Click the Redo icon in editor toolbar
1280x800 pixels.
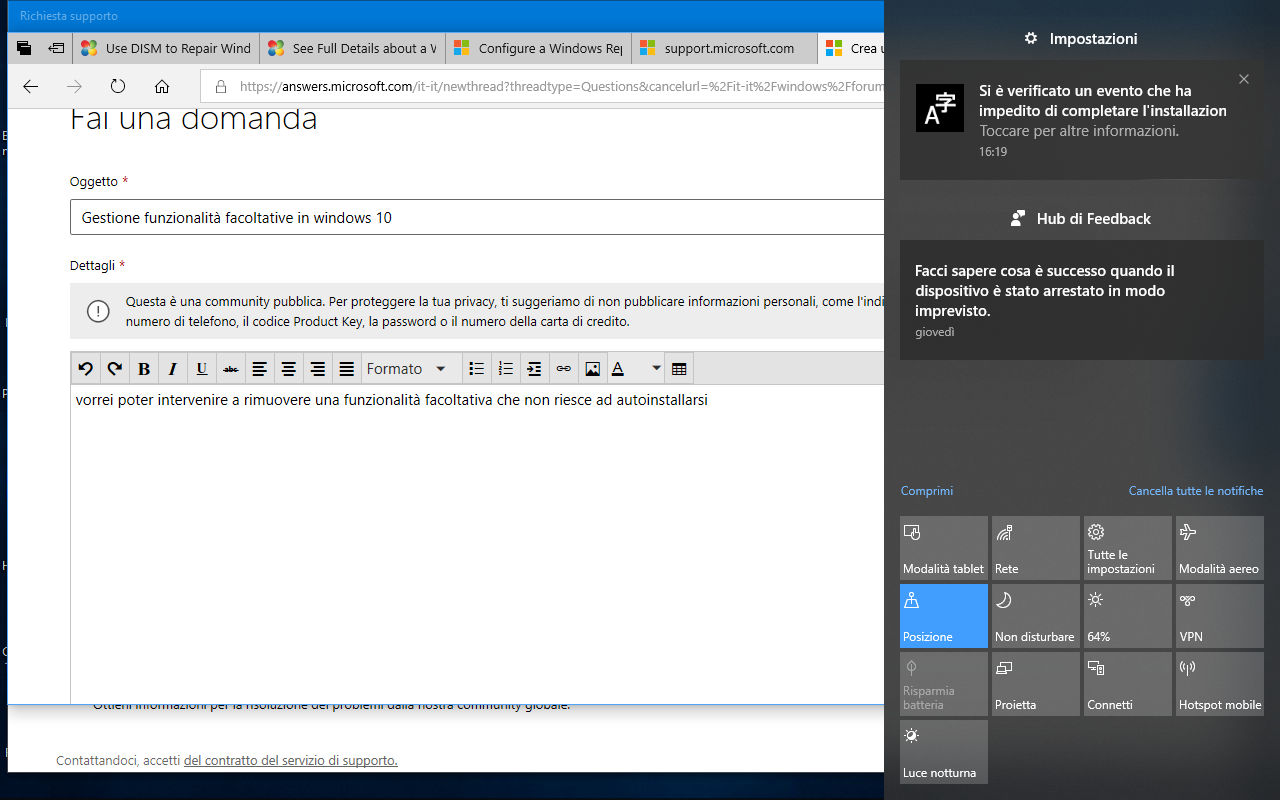(x=115, y=369)
